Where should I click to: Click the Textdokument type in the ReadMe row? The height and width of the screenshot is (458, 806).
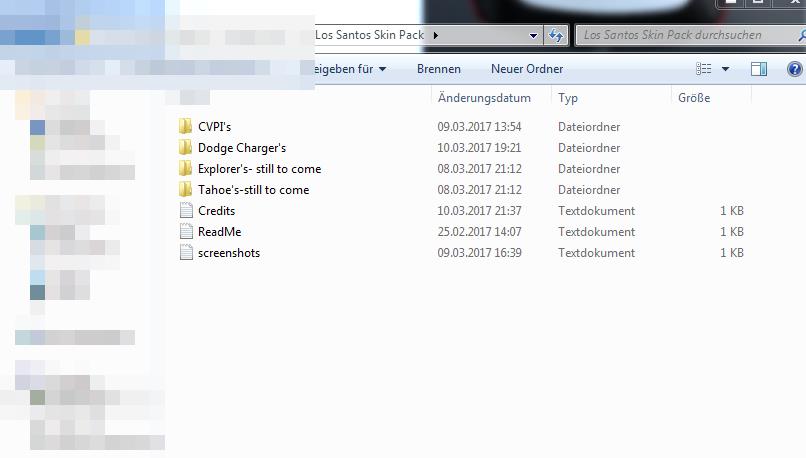596,232
